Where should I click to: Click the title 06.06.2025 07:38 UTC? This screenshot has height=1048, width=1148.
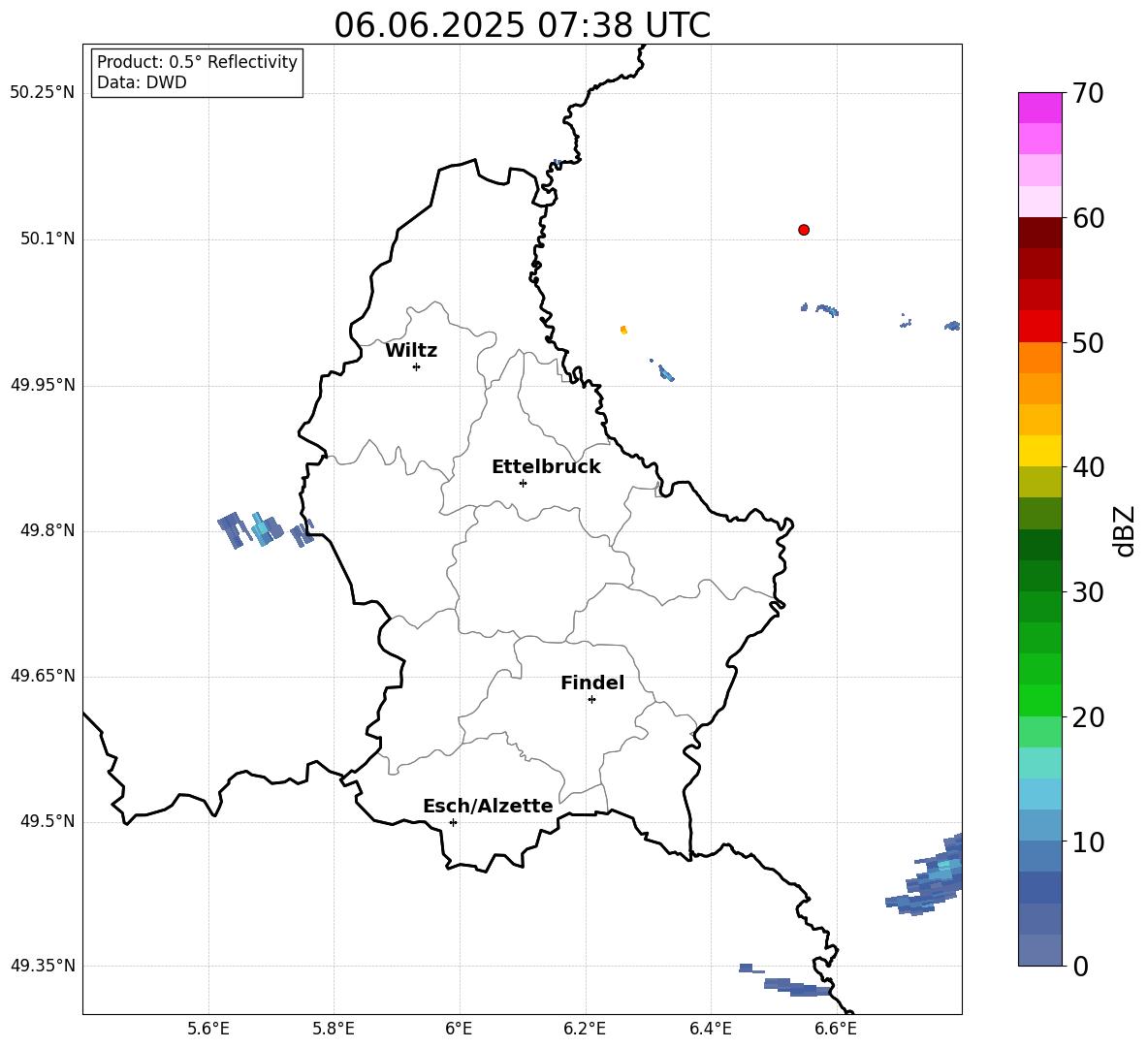[522, 25]
